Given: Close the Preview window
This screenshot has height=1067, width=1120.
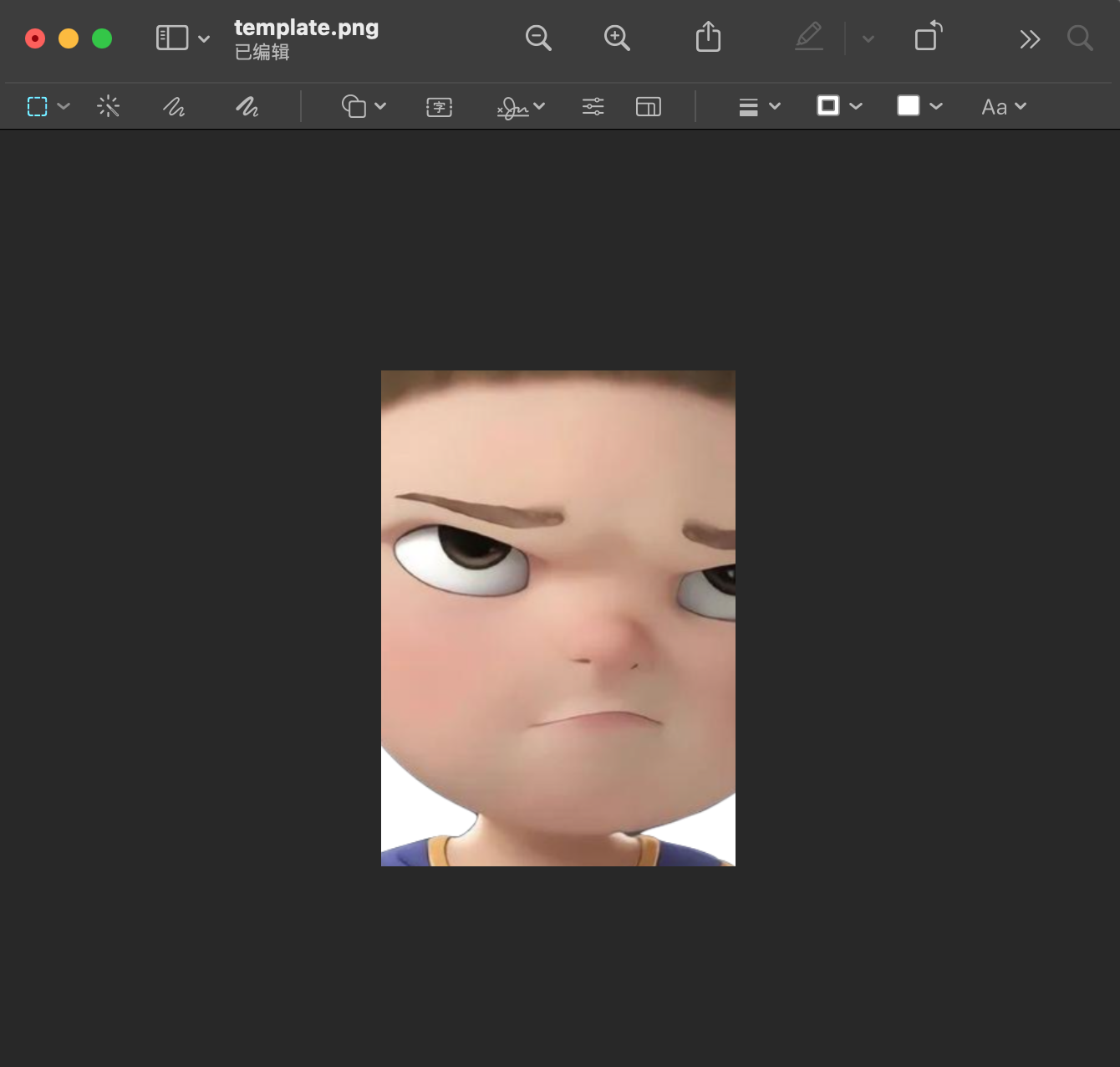Looking at the screenshot, I should coord(35,38).
